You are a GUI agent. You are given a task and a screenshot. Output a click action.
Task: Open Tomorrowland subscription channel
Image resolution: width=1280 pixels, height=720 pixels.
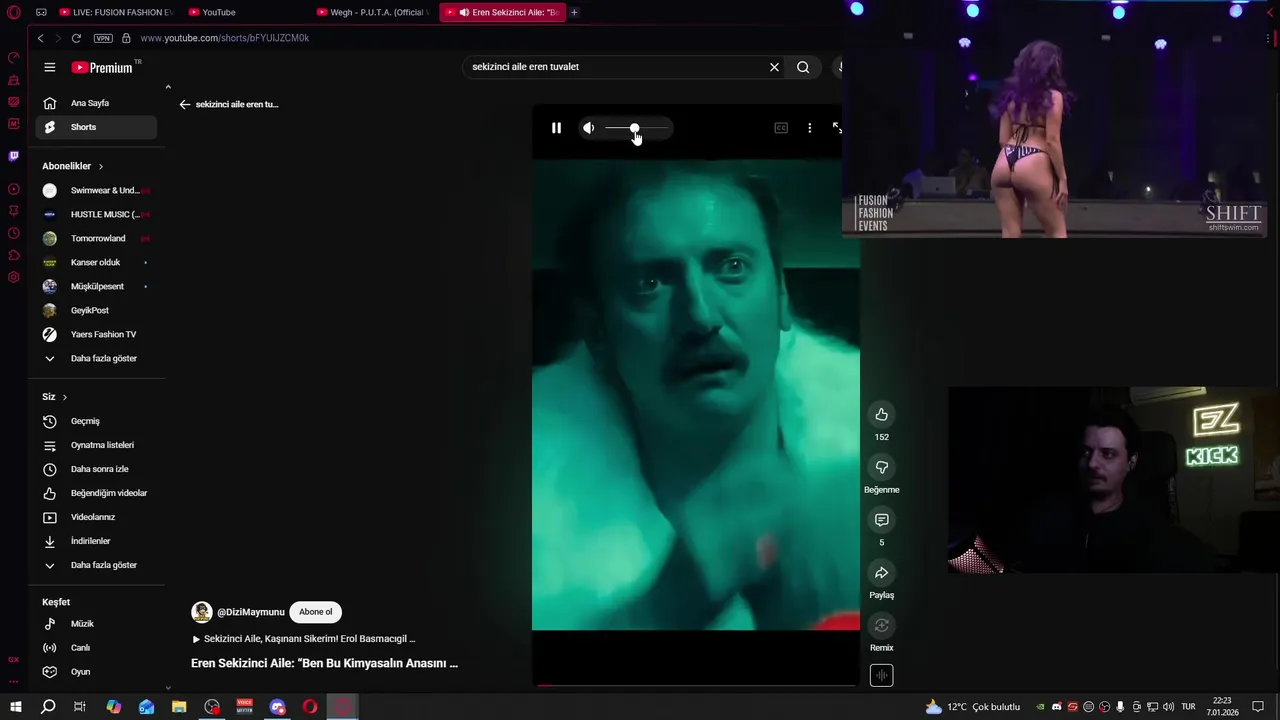tap(96, 238)
